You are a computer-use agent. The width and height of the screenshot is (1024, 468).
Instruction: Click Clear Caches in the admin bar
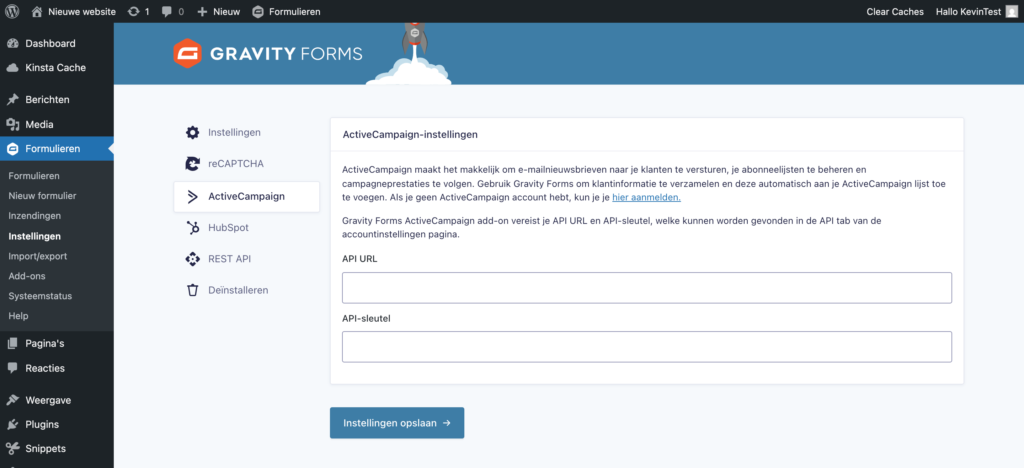[895, 12]
